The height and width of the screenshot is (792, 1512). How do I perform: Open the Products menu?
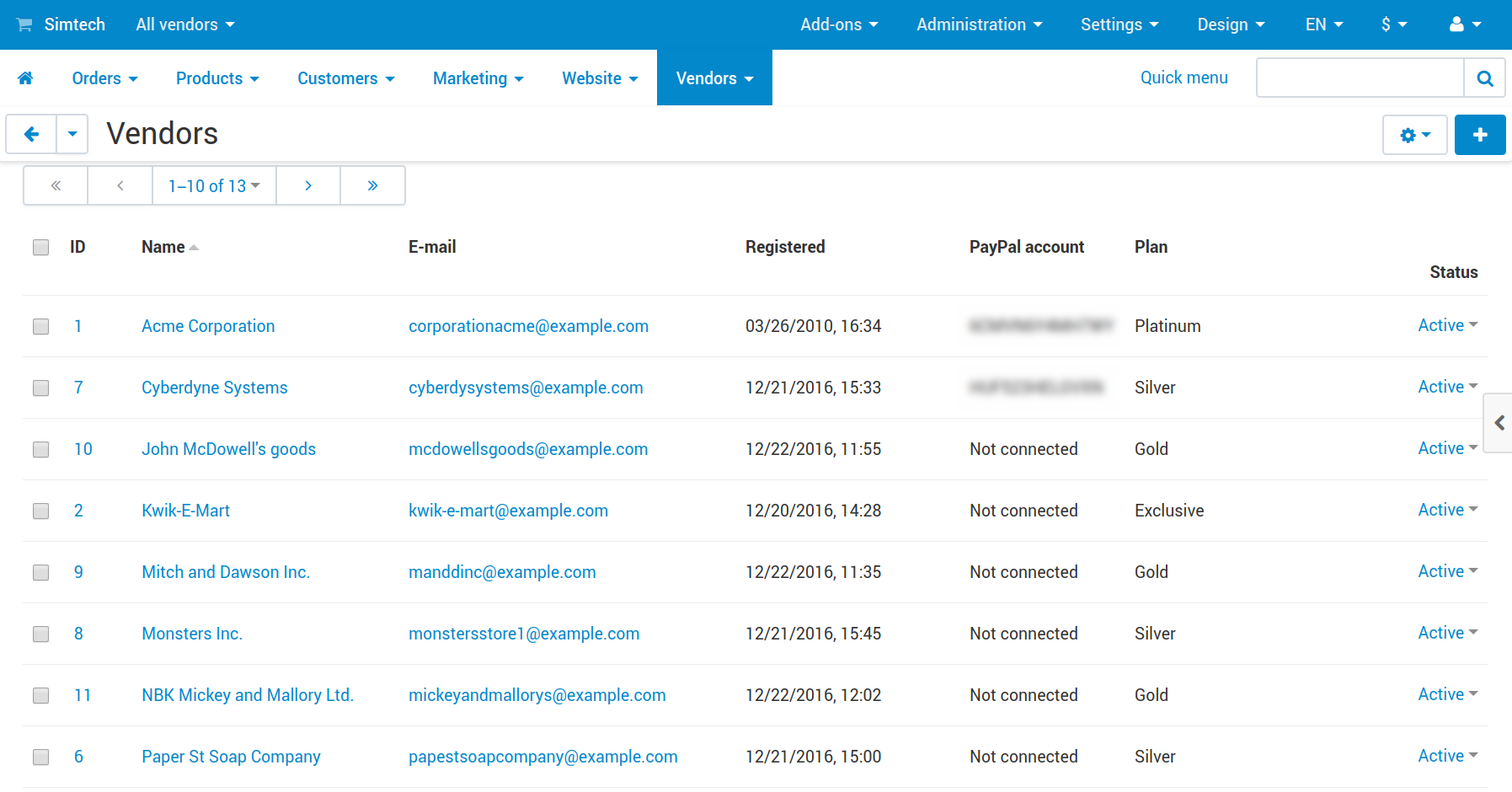(217, 78)
